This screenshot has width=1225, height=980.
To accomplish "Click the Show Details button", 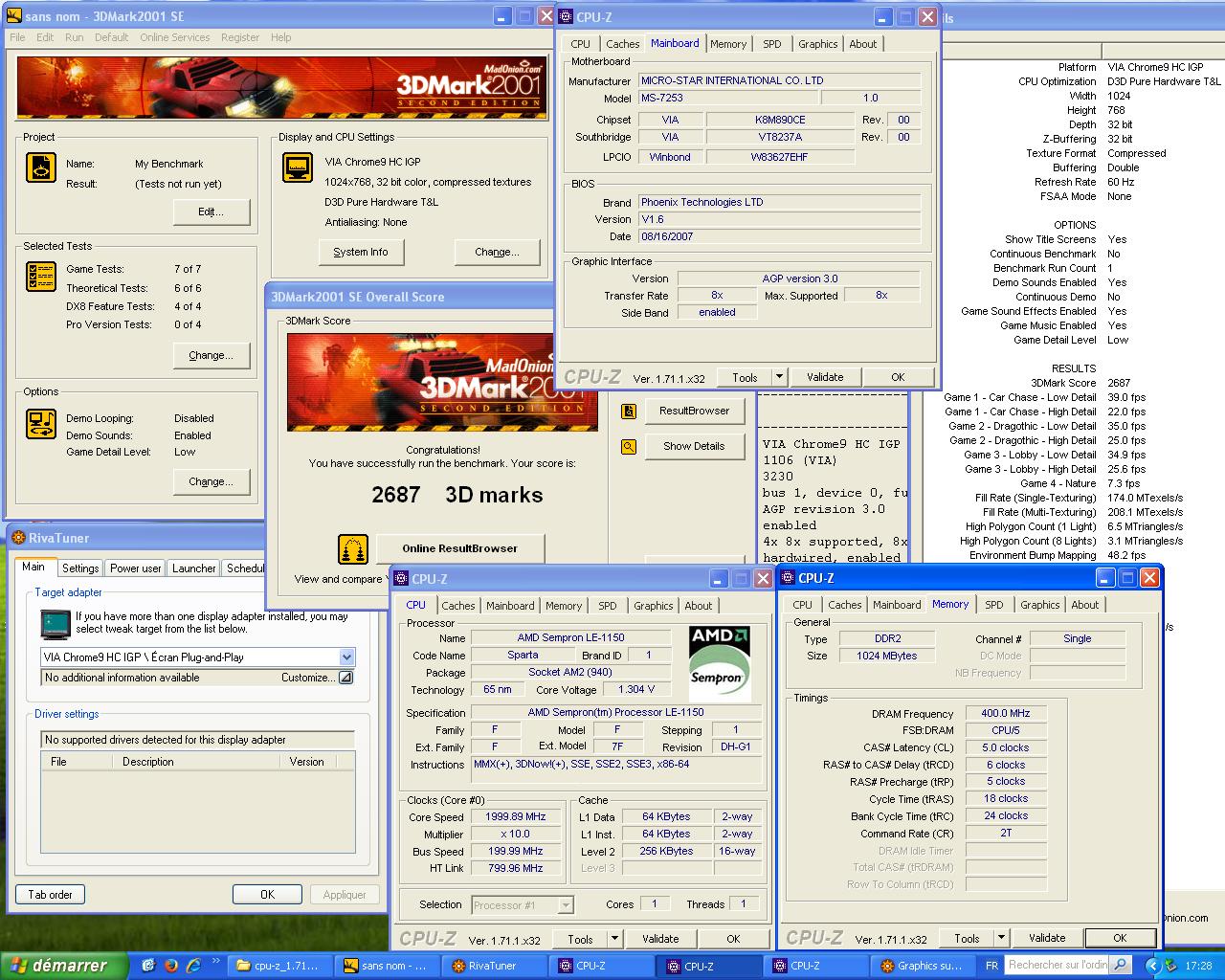I will click(695, 446).
